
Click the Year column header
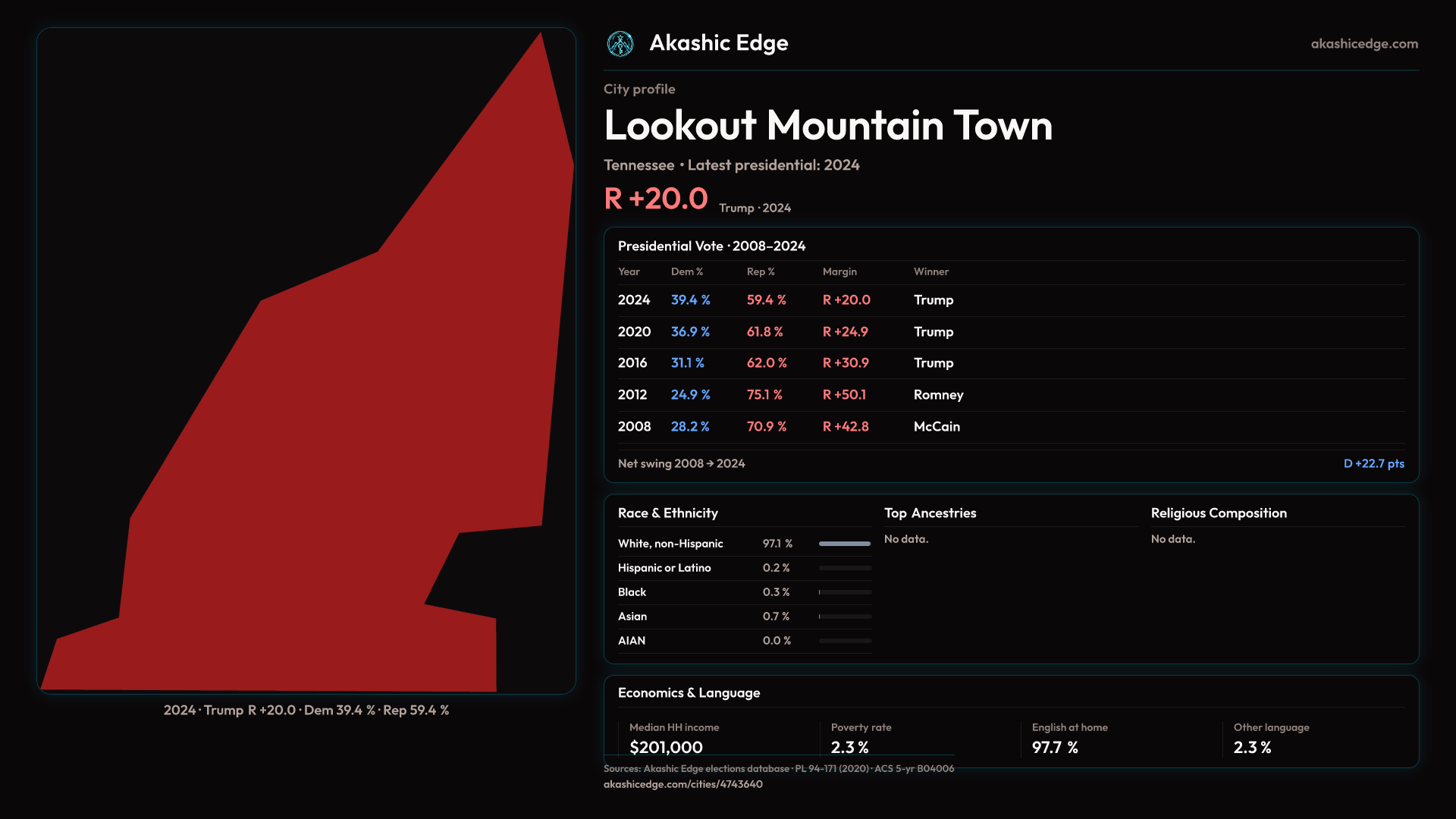pyautogui.click(x=629, y=271)
